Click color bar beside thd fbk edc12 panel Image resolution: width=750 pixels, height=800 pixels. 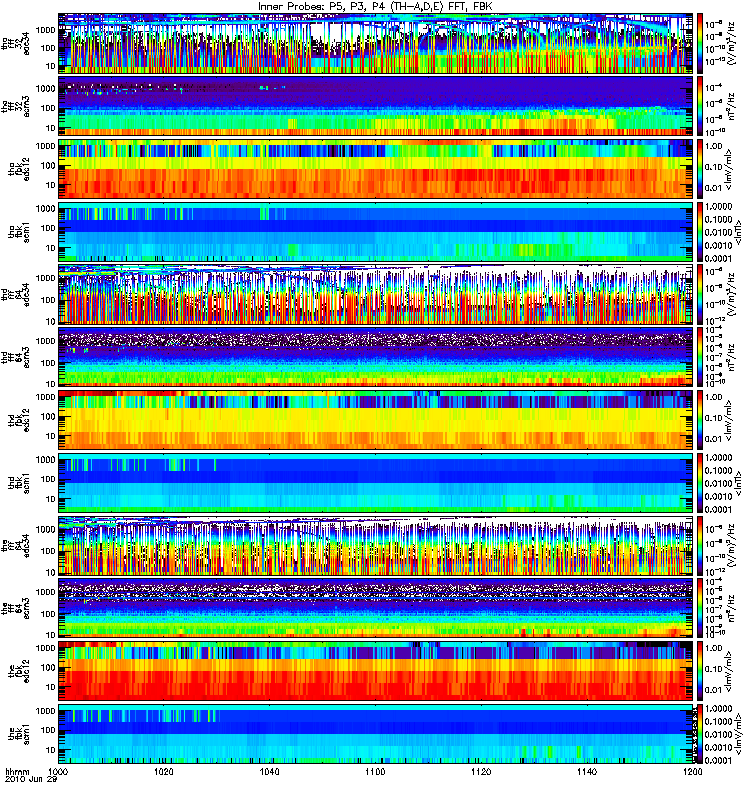point(700,420)
